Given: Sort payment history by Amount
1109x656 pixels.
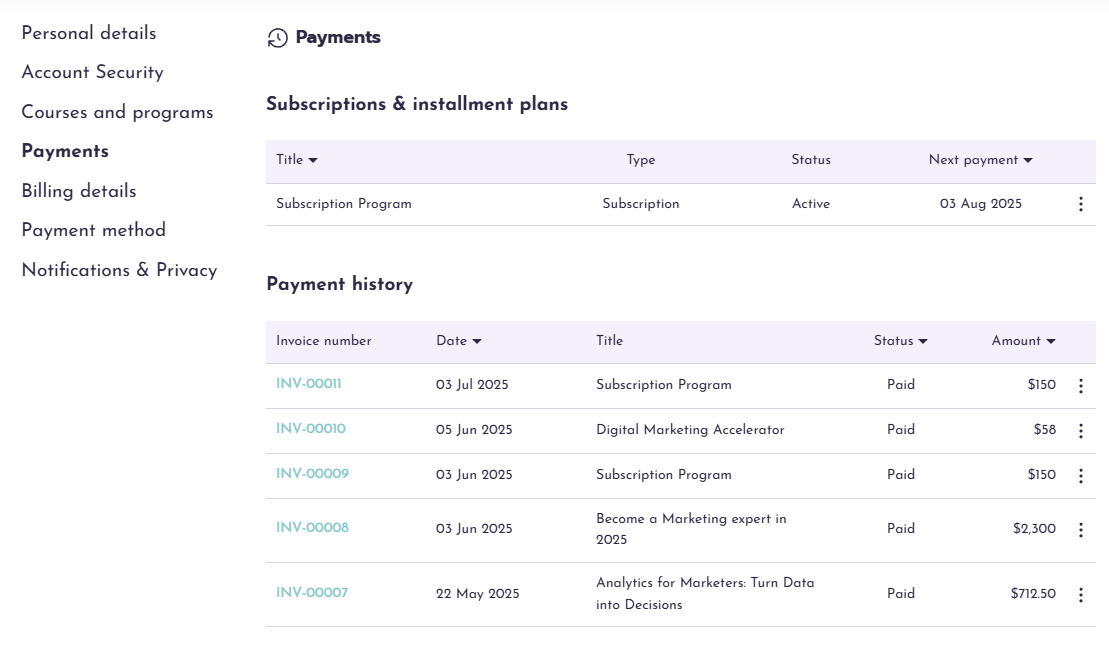Looking at the screenshot, I should tap(1051, 341).
